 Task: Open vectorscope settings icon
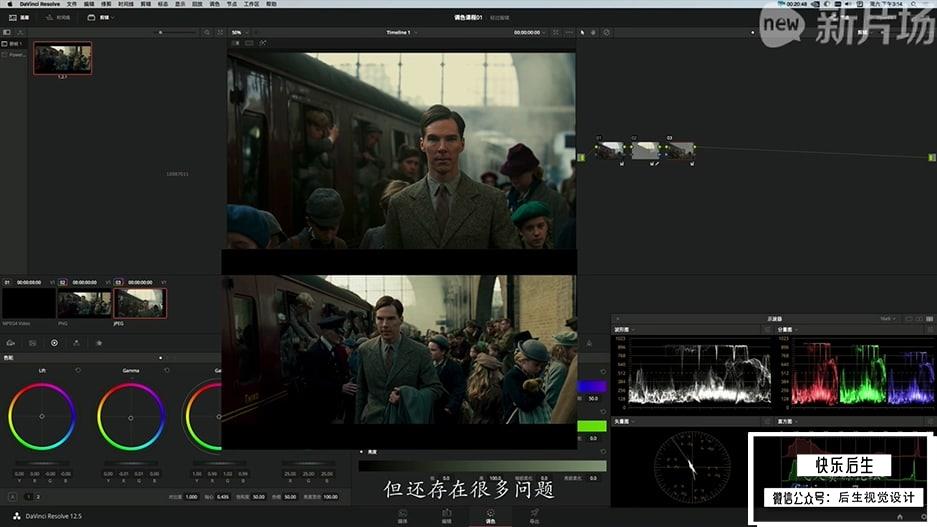pos(768,422)
